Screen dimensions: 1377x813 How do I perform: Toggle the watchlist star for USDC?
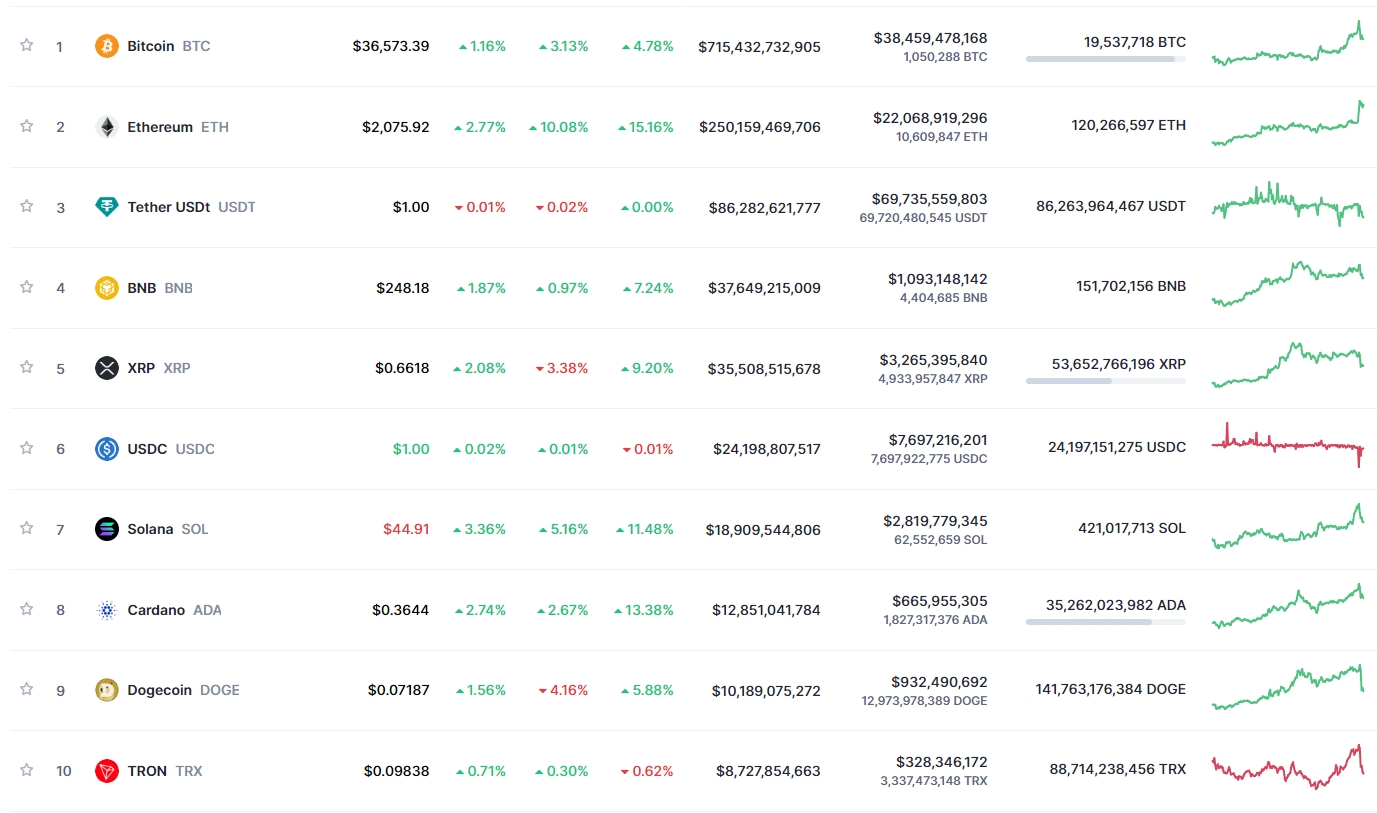pos(27,448)
